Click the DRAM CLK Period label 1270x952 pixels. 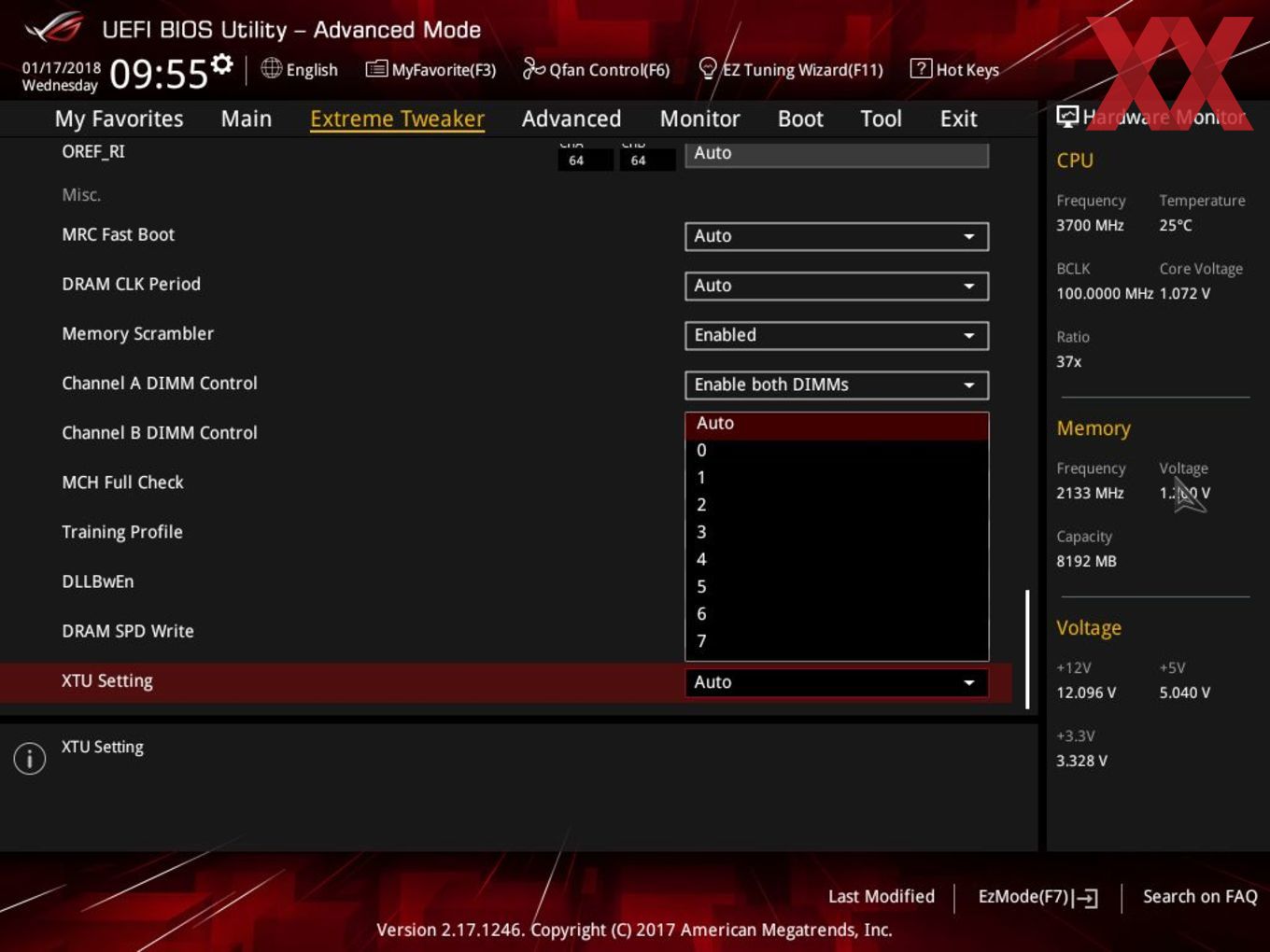coord(131,284)
